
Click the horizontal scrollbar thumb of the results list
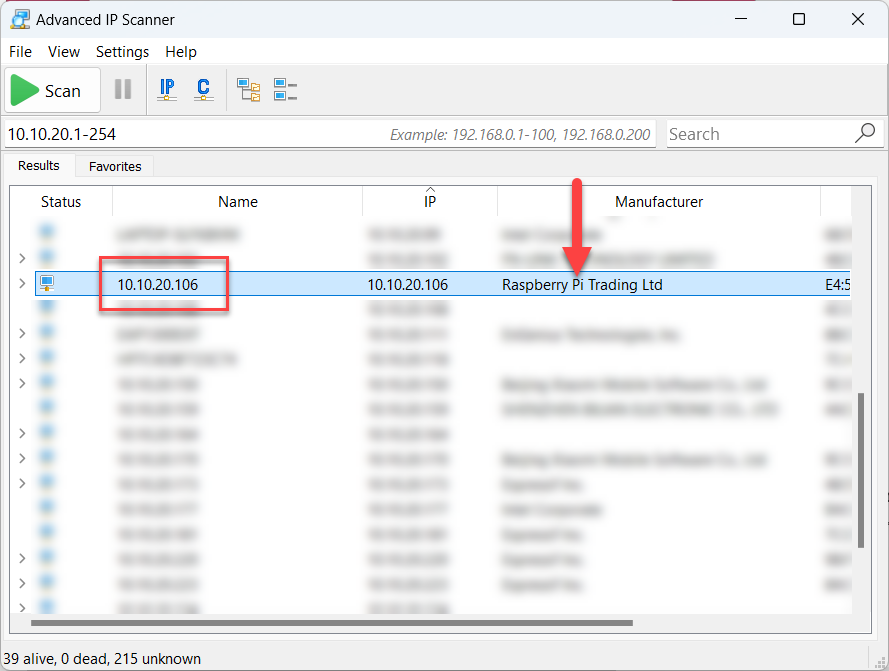click(332, 623)
